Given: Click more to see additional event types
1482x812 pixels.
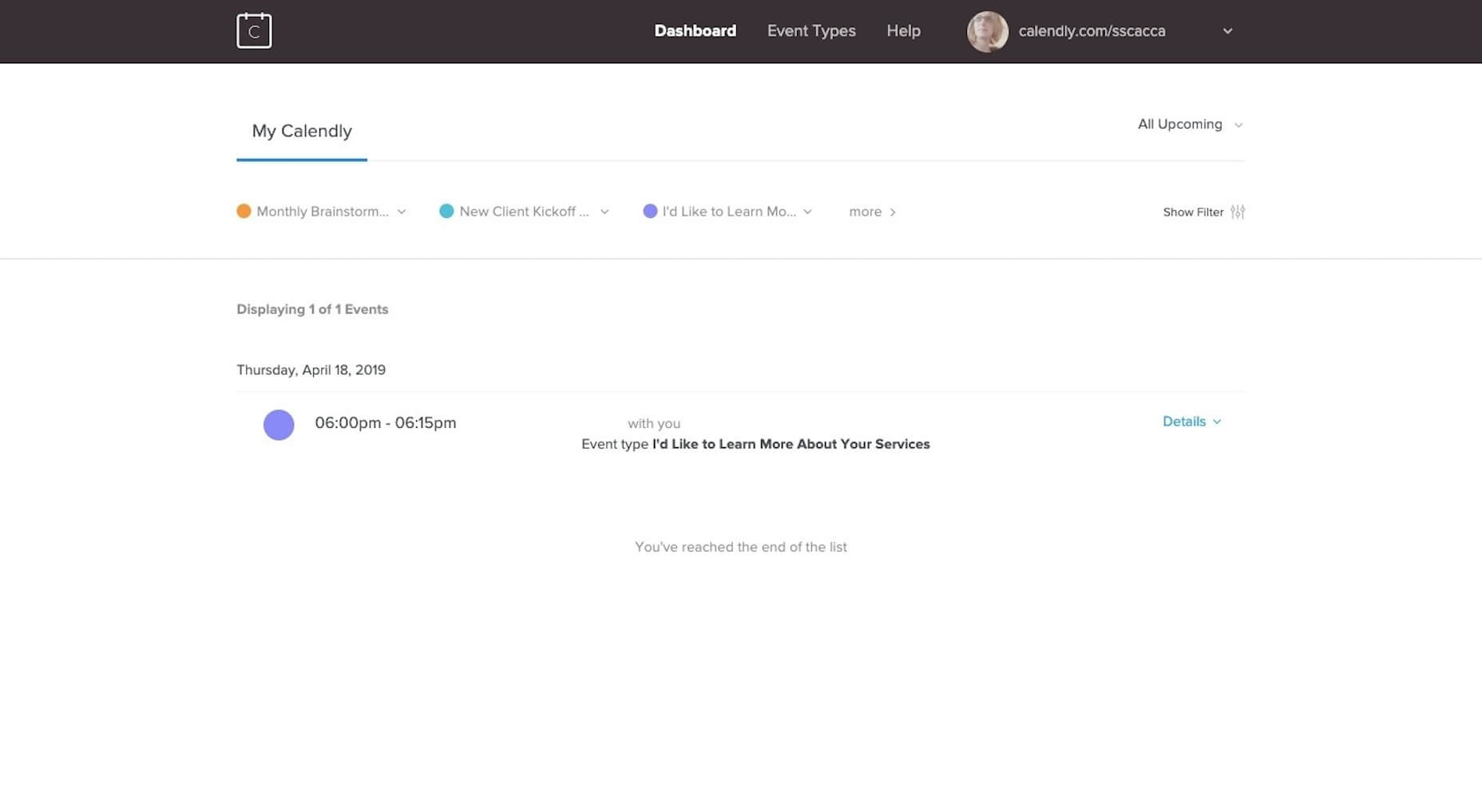Looking at the screenshot, I should (872, 212).
